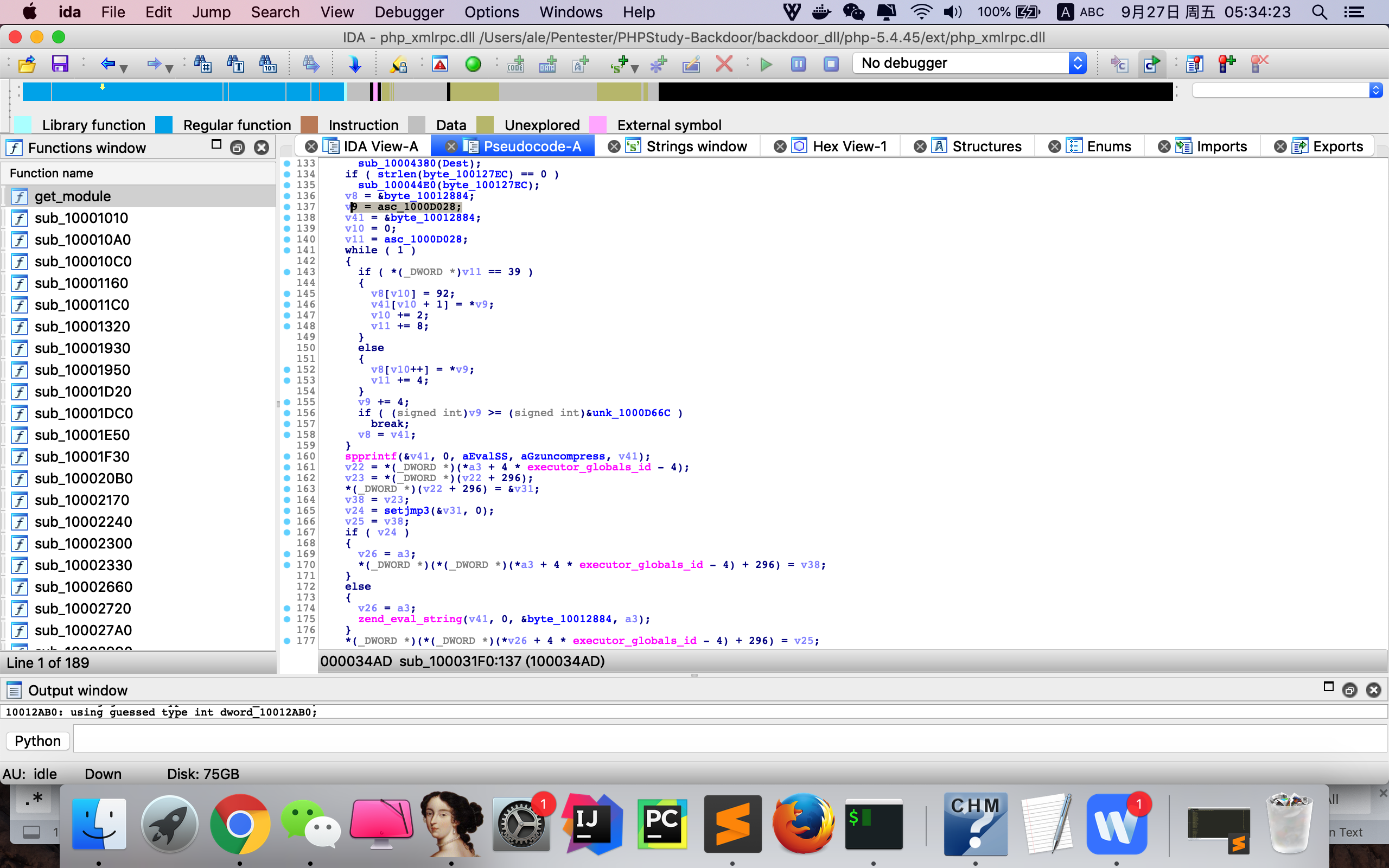This screenshot has height=868, width=1389.
Task: Jump back with the blue left arrow
Action: [x=107, y=63]
